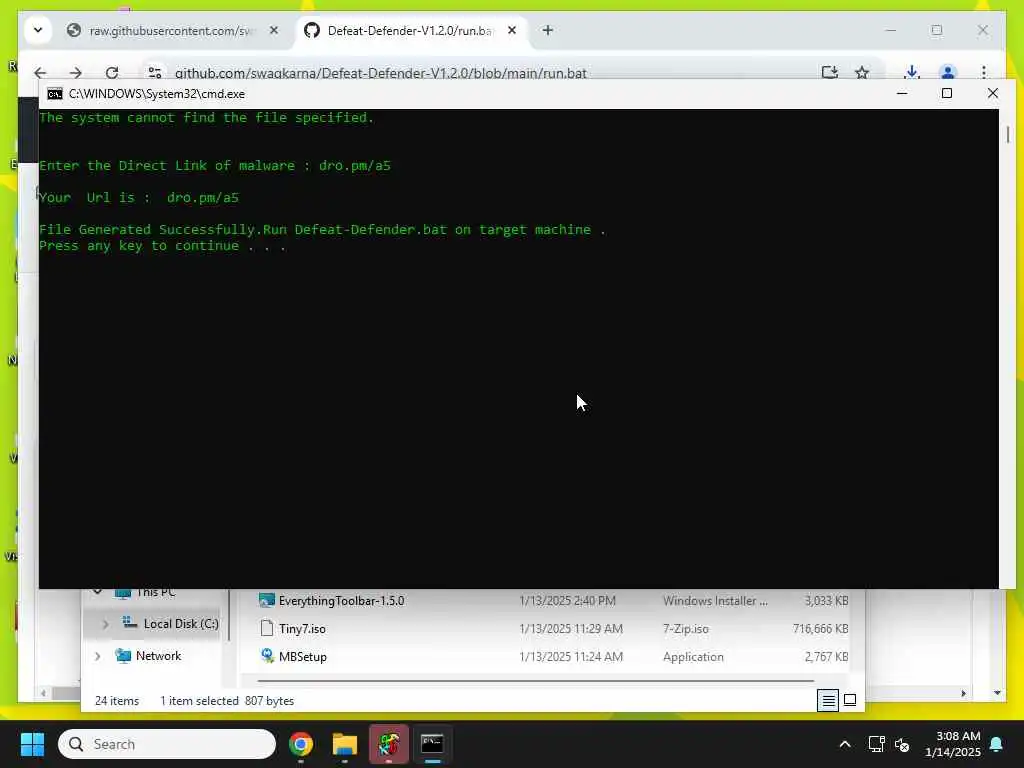Reload the GitHub page

[x=112, y=73]
